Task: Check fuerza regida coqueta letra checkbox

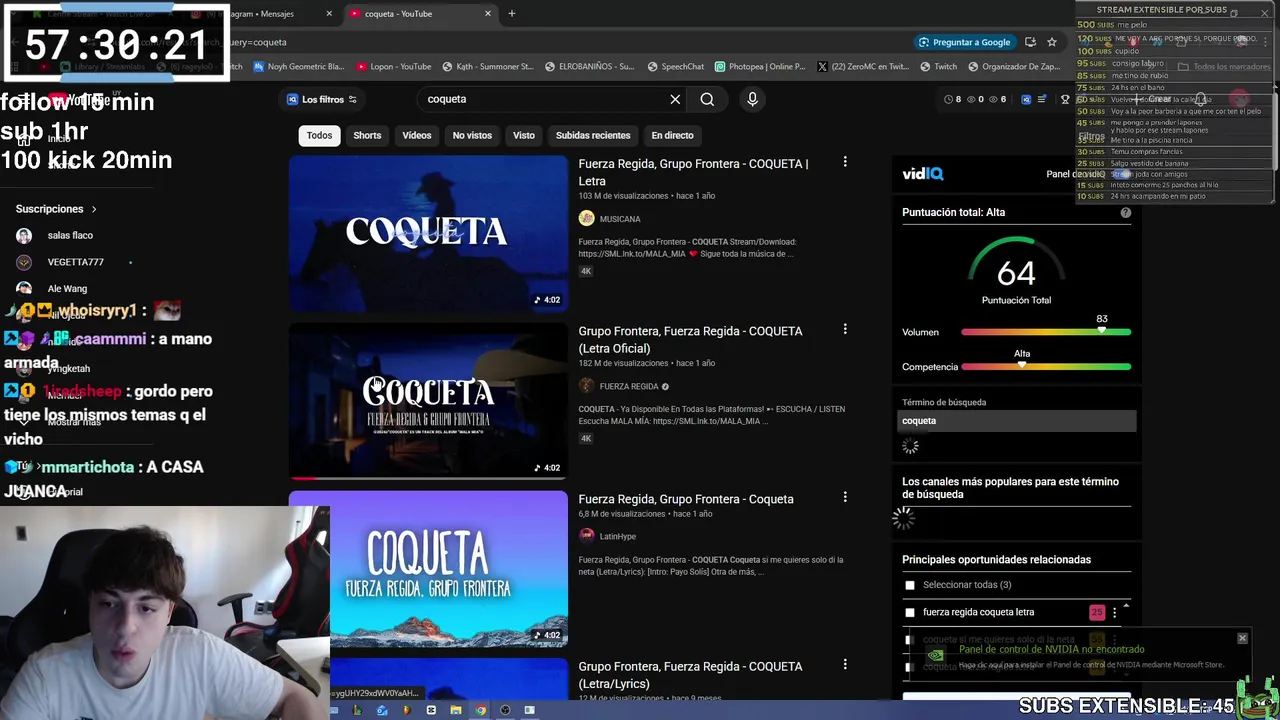Action: coord(910,612)
